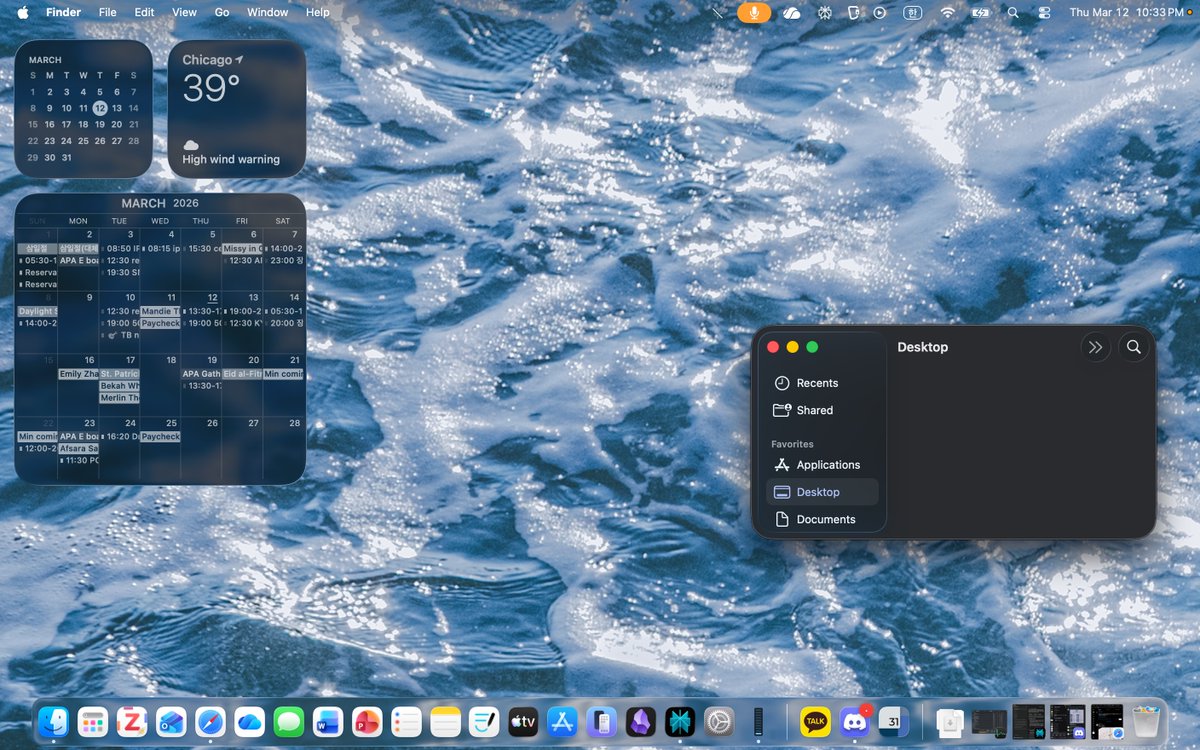The image size is (1200, 750).
Task: Click the play circle menu bar icon
Action: (x=880, y=12)
